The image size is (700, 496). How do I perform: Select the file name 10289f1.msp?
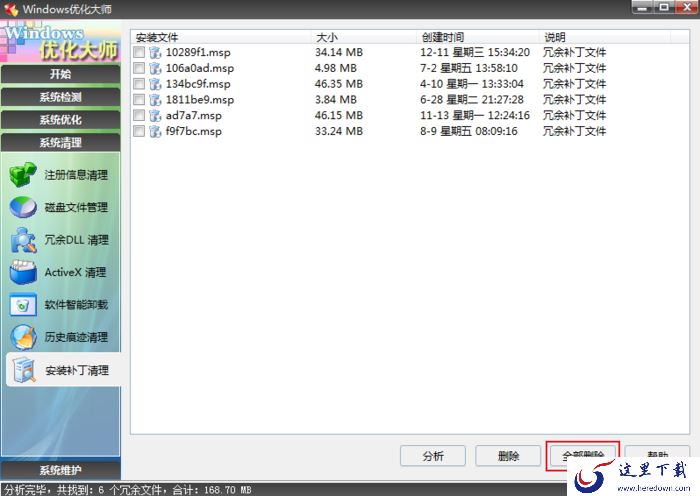pos(198,52)
